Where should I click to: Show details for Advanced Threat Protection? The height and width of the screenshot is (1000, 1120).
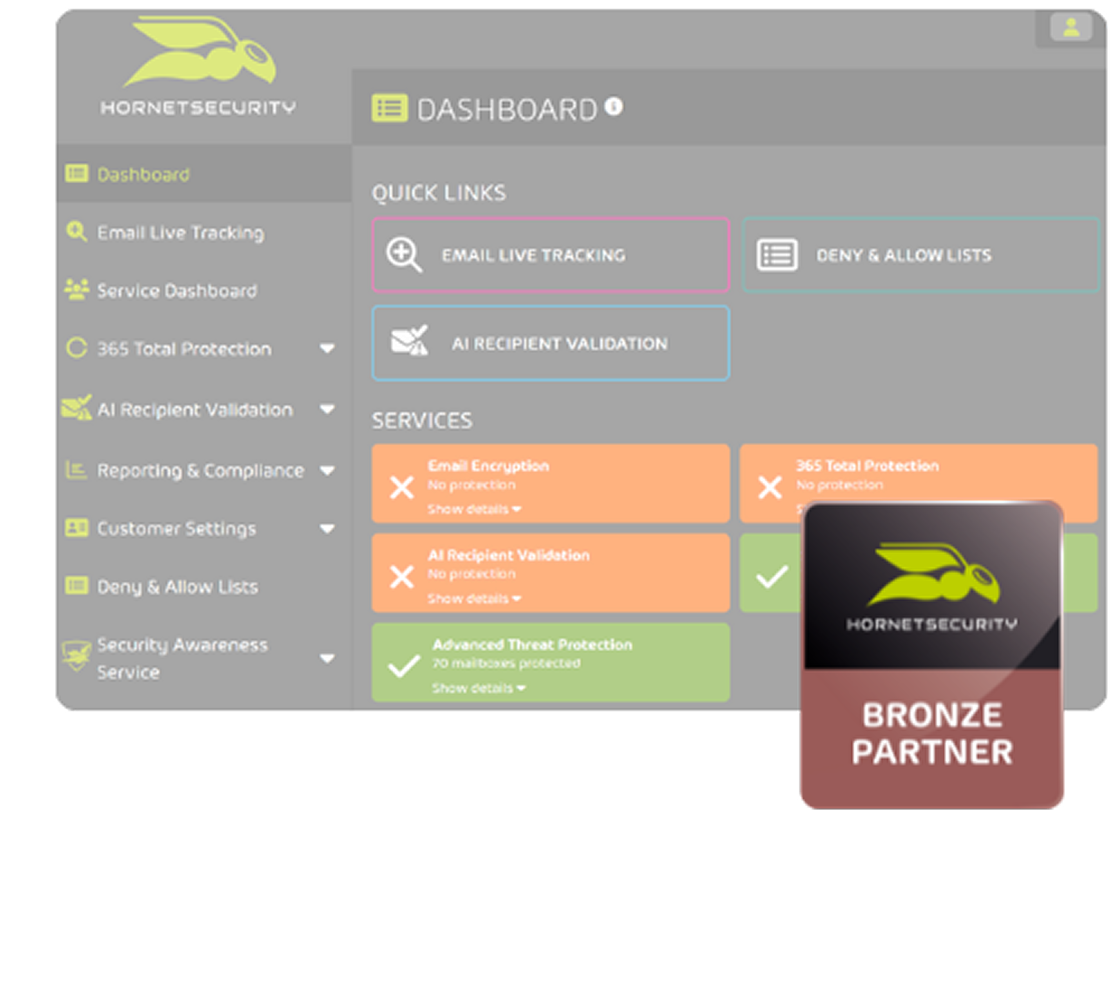point(479,688)
